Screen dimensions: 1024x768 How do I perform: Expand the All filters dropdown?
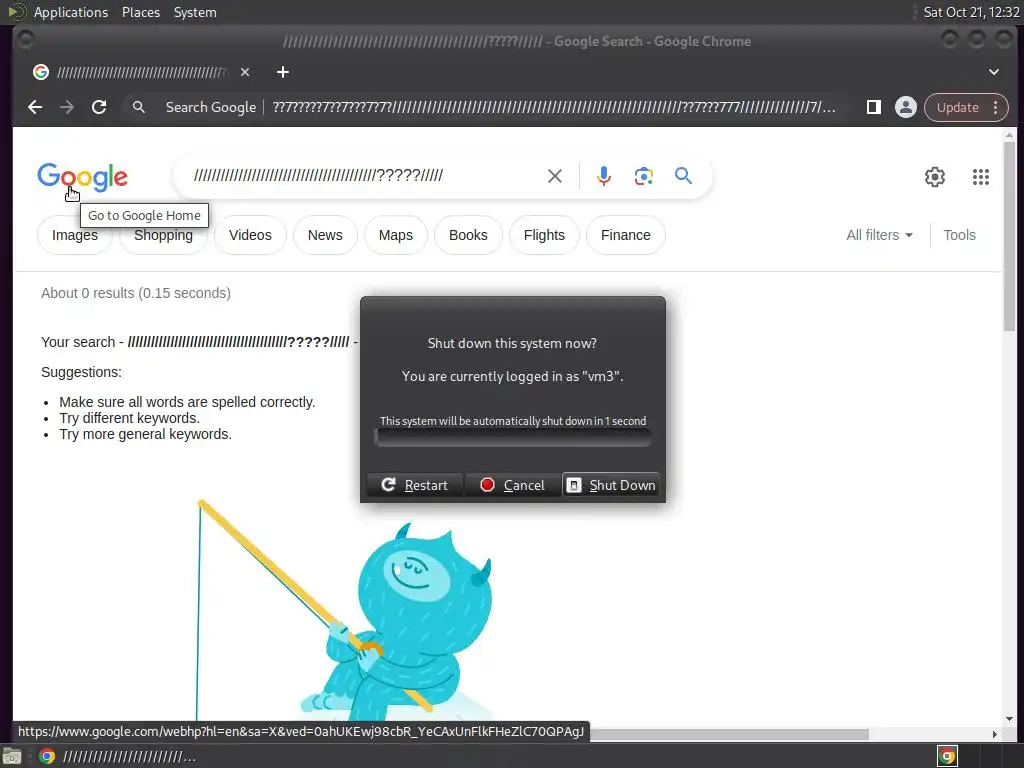point(879,235)
